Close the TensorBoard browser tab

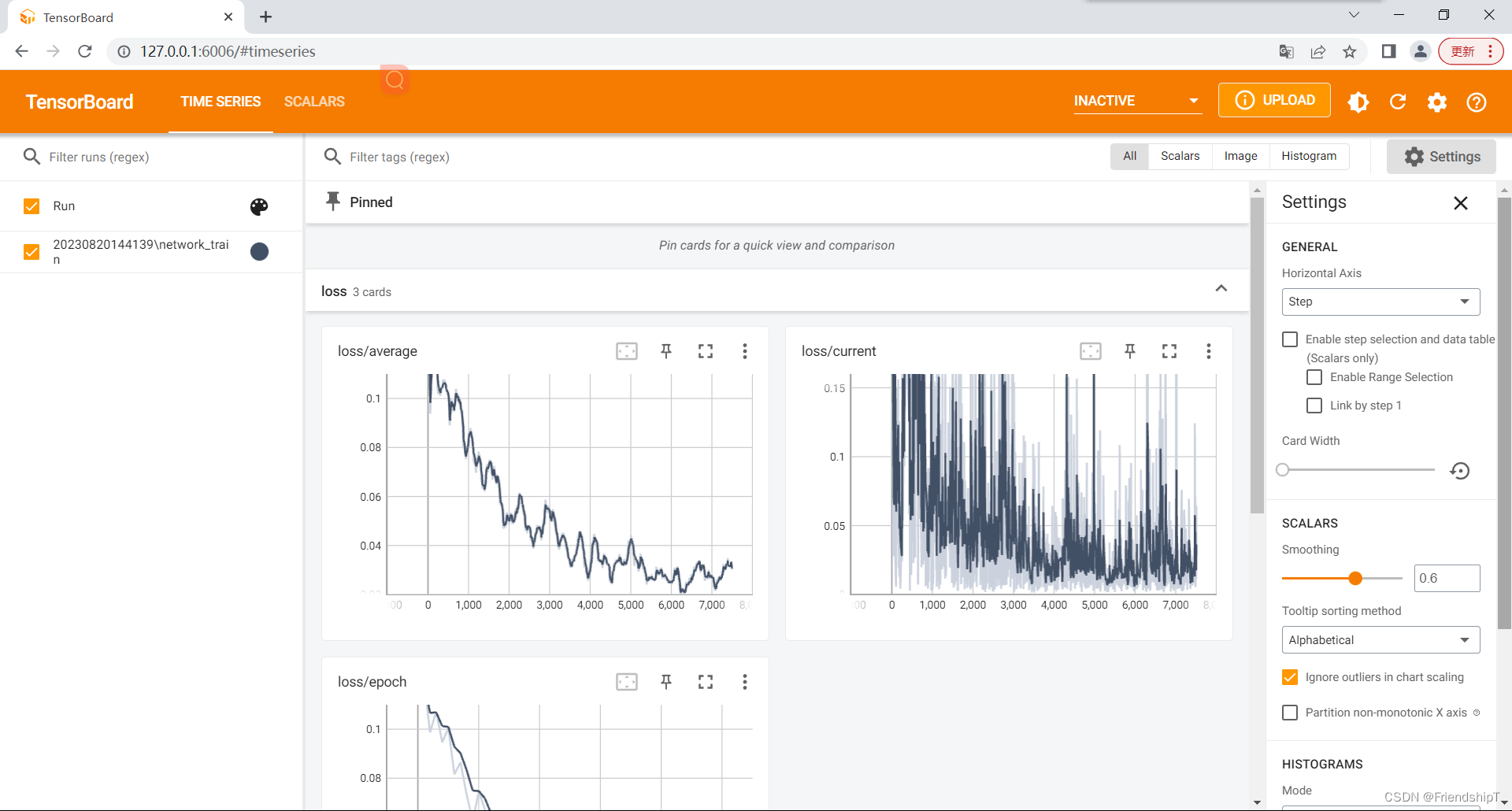click(228, 17)
